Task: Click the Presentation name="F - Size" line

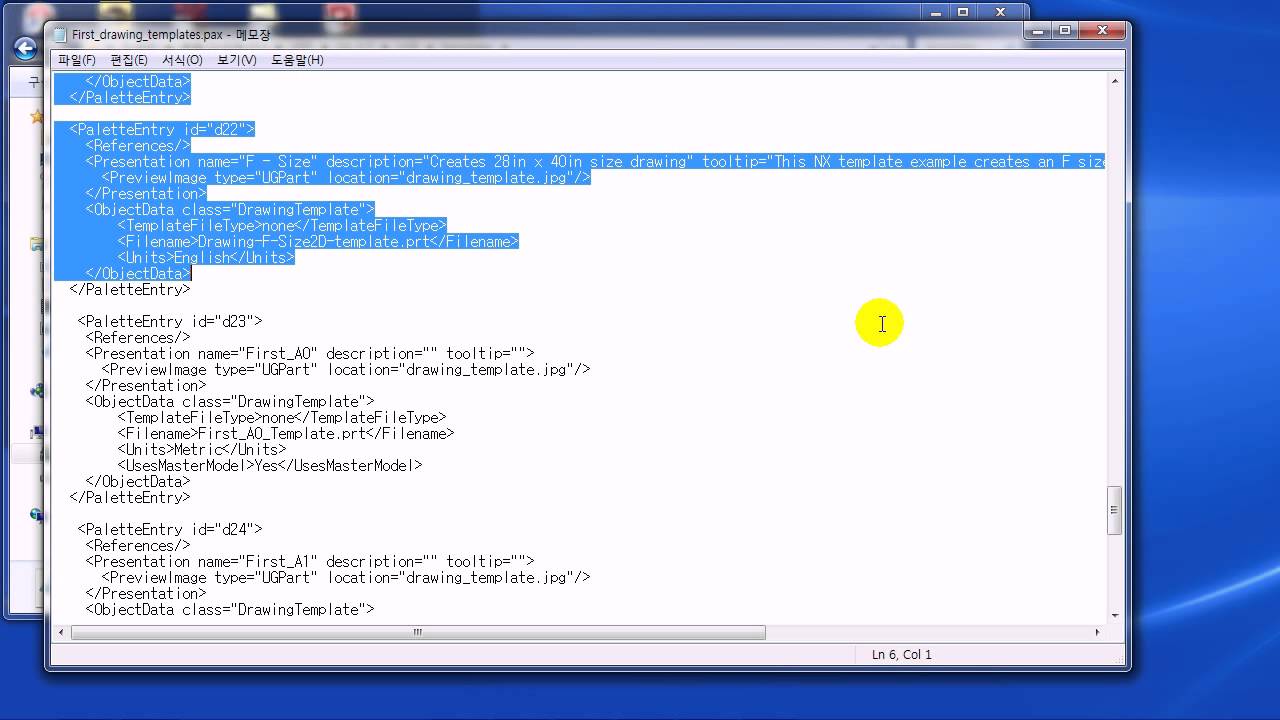Action: (595, 161)
